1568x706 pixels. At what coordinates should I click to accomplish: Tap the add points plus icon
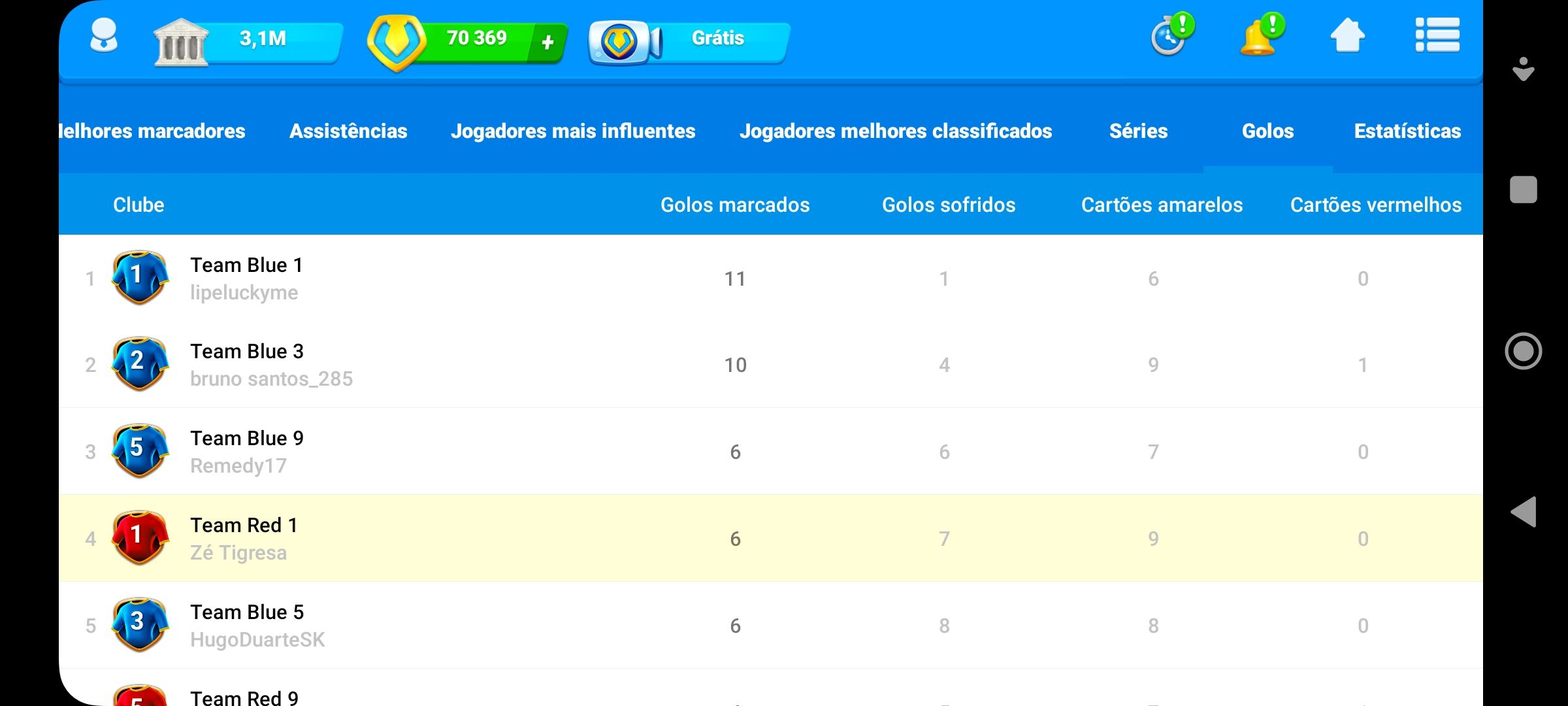pyautogui.click(x=547, y=39)
